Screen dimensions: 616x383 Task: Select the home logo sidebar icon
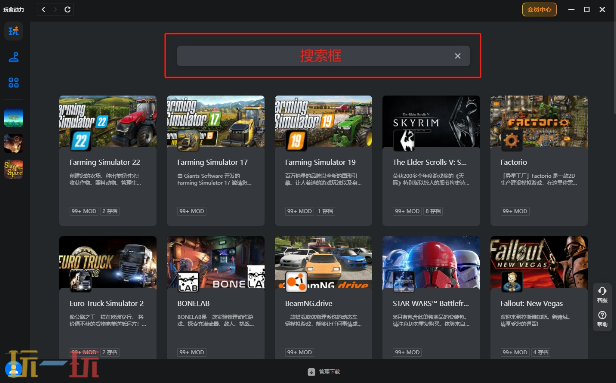pos(14,31)
